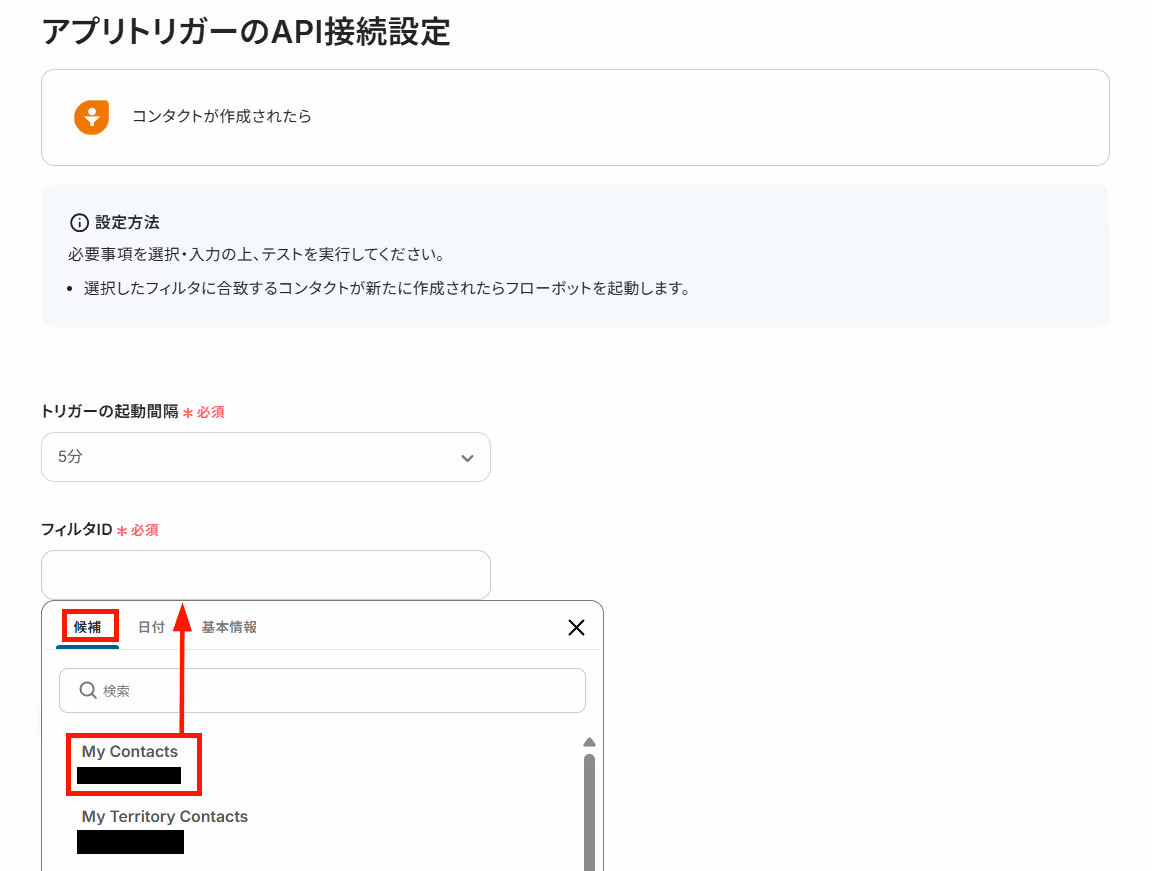The image size is (1152, 871).
Task: Click the アプリトリガーのAPI接続設定 heading
Action: click(x=246, y=32)
